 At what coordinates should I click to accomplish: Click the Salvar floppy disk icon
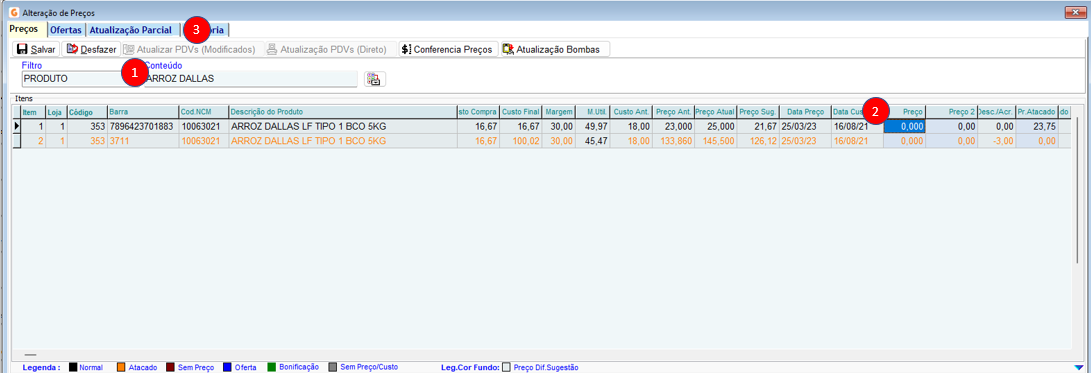(22, 49)
